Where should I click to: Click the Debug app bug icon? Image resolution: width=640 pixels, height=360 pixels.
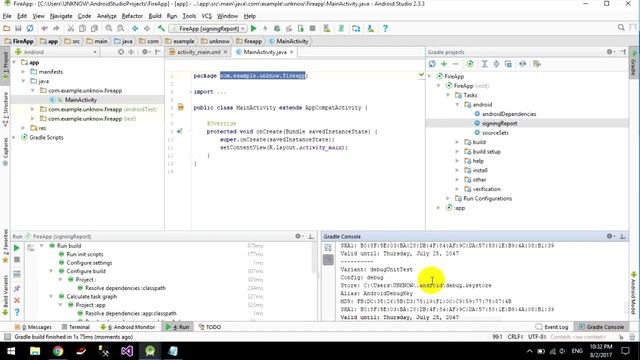277,29
